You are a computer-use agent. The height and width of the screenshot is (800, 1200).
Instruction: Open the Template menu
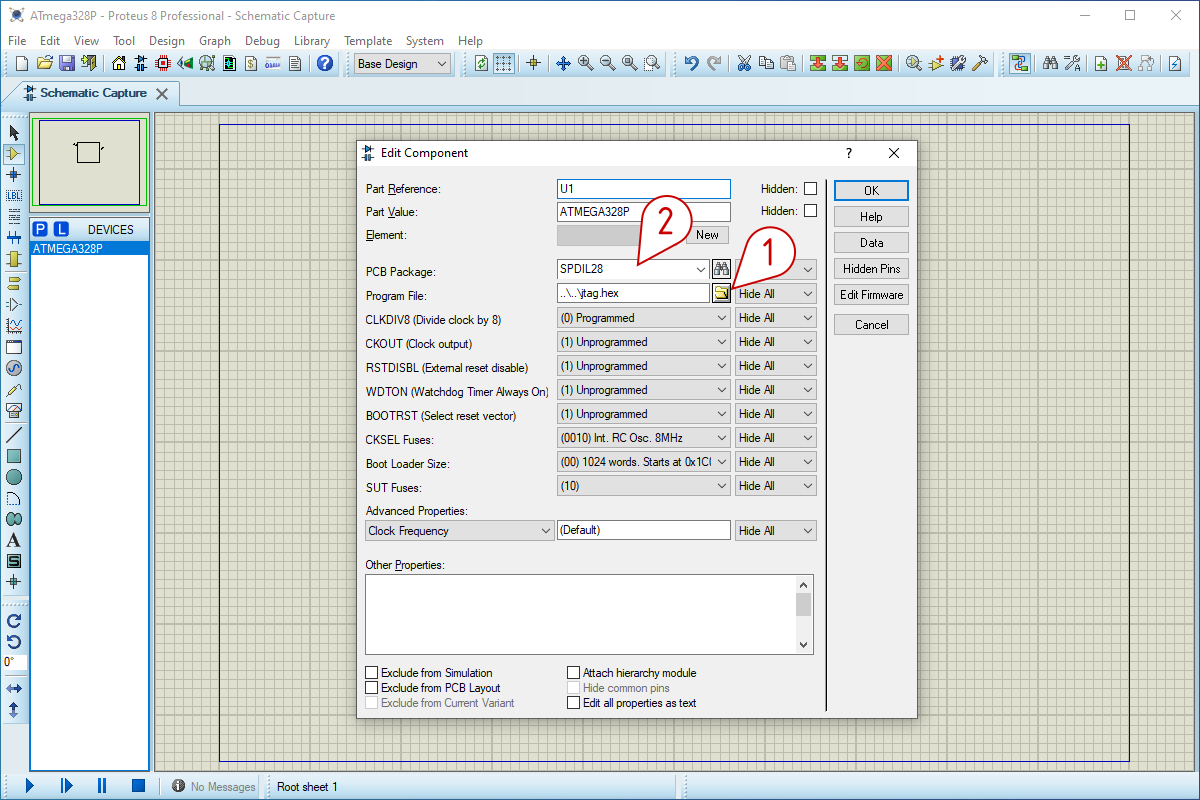368,41
